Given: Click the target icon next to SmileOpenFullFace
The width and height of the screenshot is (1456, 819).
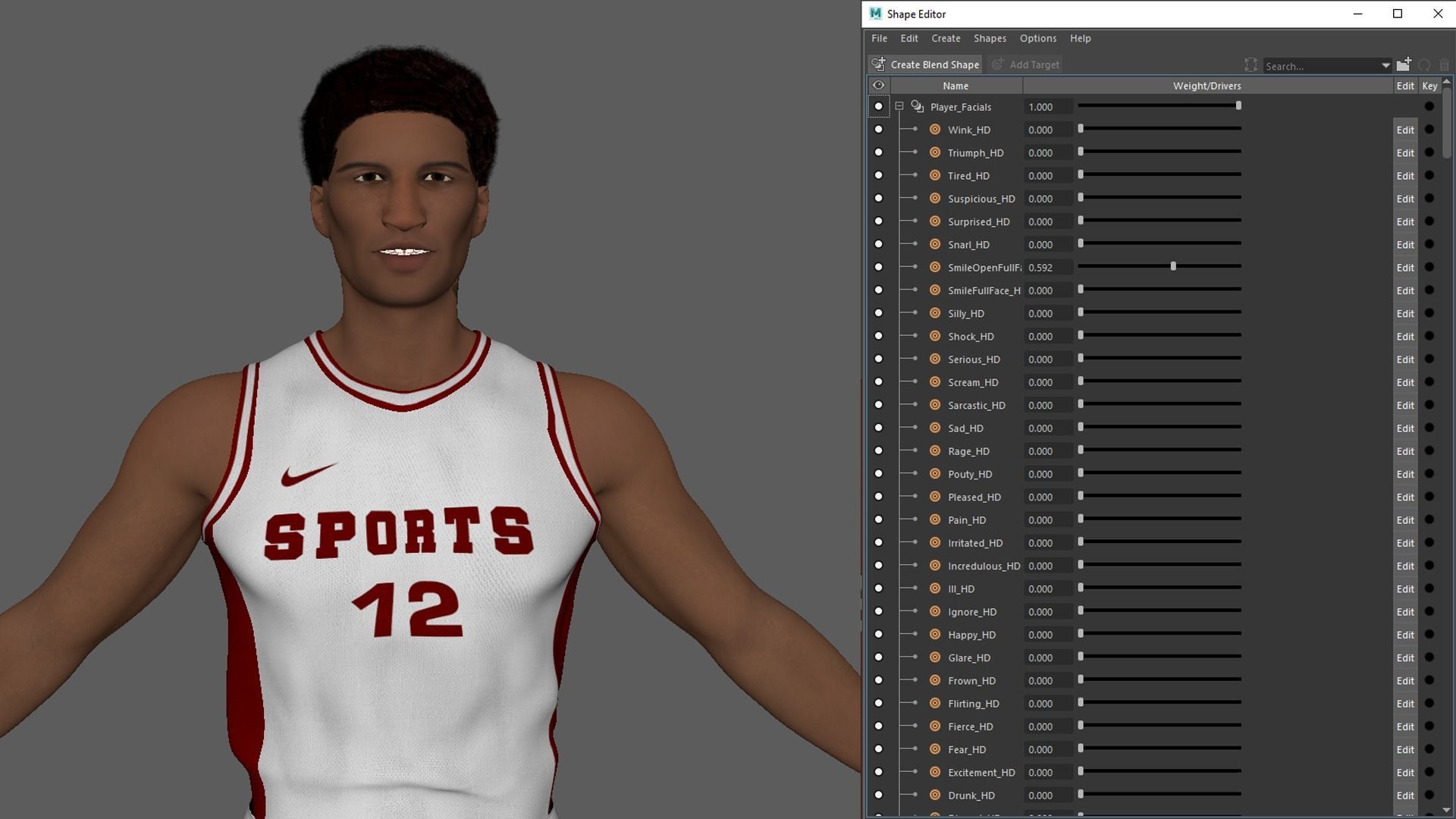Looking at the screenshot, I should click(935, 267).
